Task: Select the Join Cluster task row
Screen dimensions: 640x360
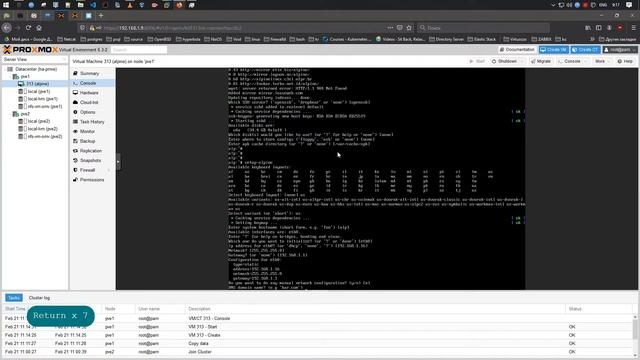Action: [x=318, y=352]
